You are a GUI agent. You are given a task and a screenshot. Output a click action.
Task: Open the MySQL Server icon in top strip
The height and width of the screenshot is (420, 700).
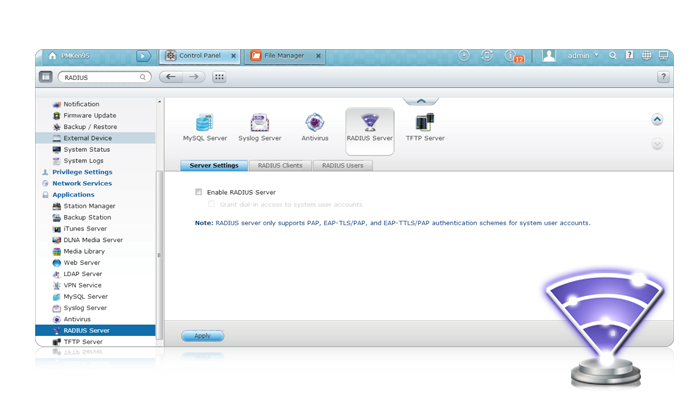204,124
